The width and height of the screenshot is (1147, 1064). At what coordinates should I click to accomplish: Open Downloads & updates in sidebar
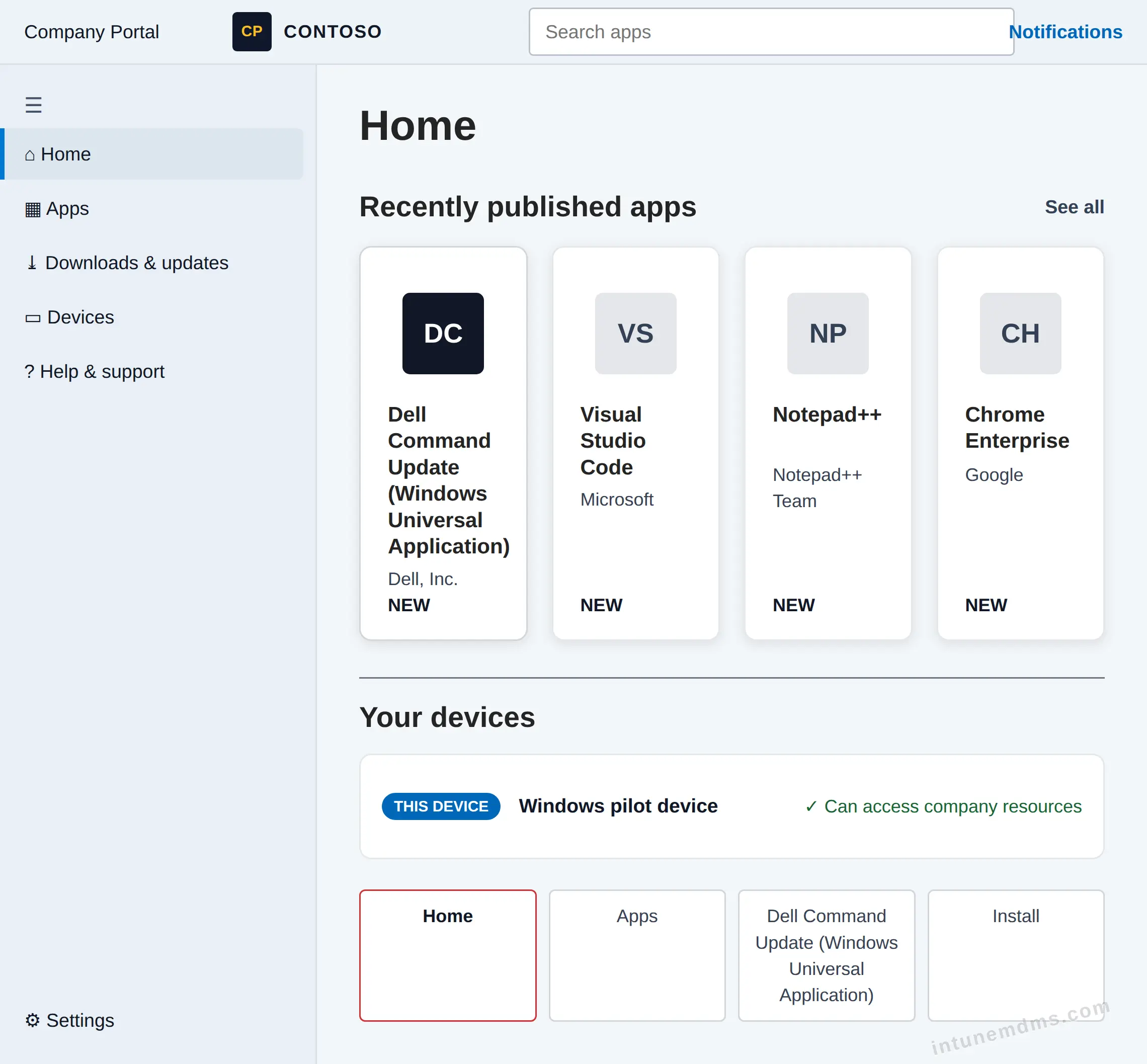point(152,263)
